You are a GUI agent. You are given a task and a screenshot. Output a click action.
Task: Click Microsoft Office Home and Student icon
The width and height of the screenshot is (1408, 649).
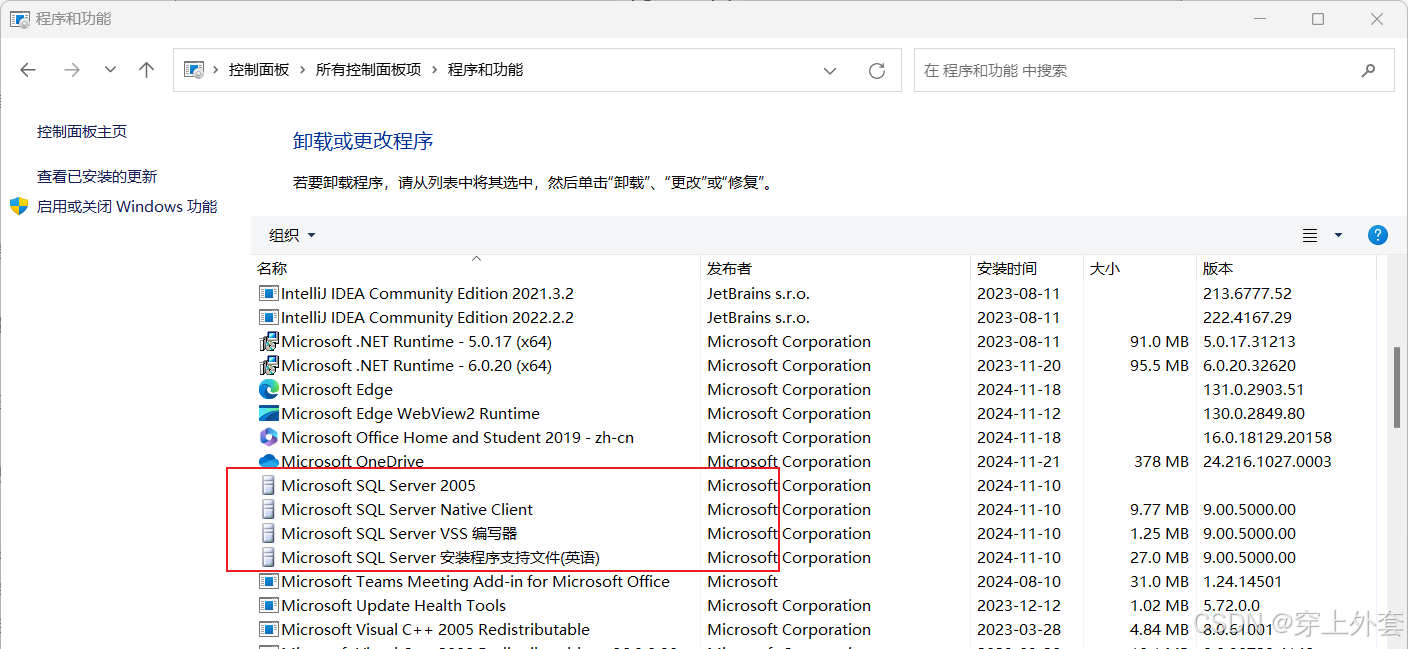268,438
